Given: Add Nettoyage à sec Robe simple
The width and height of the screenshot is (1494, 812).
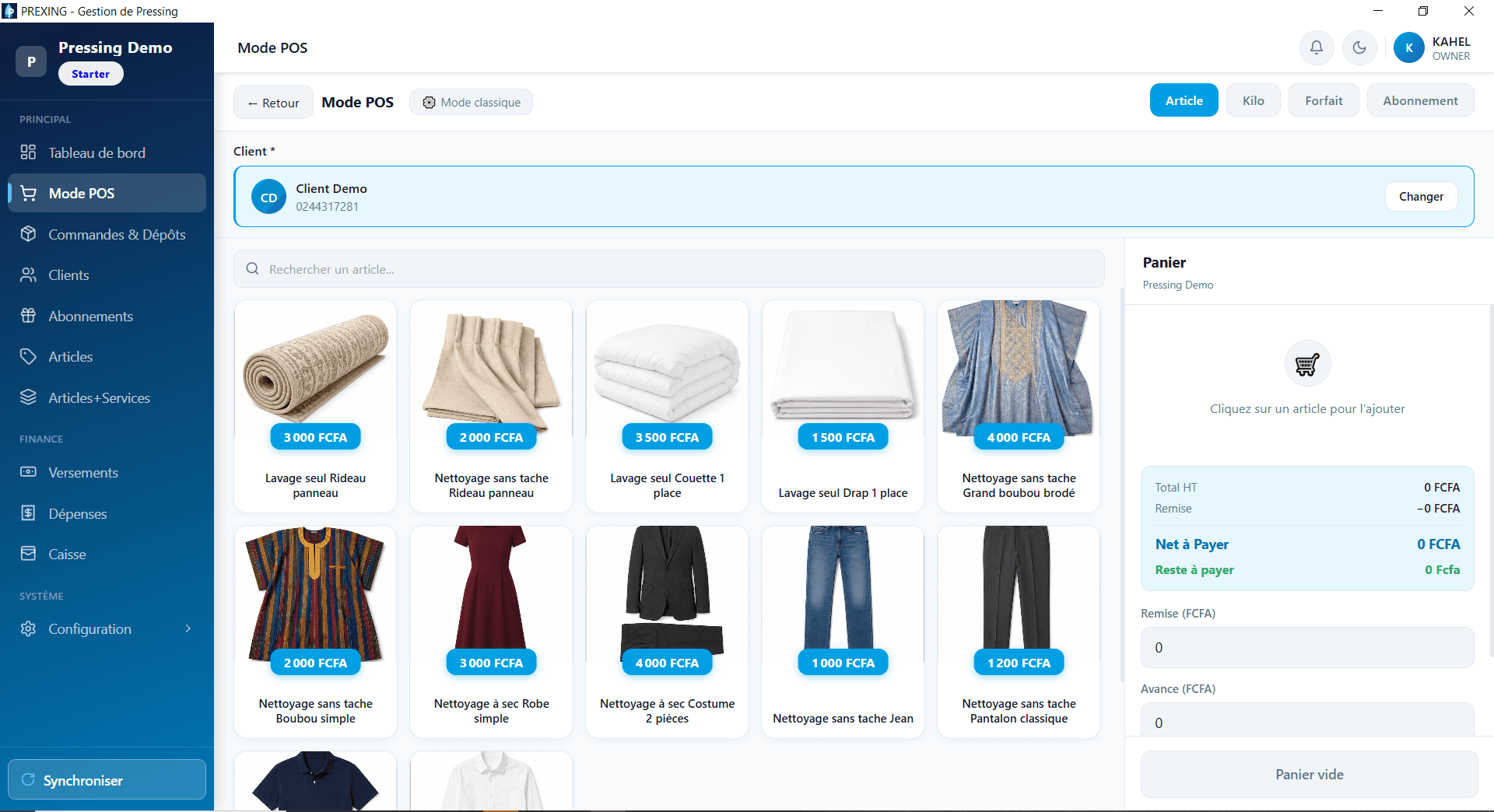Looking at the screenshot, I should (x=491, y=632).
